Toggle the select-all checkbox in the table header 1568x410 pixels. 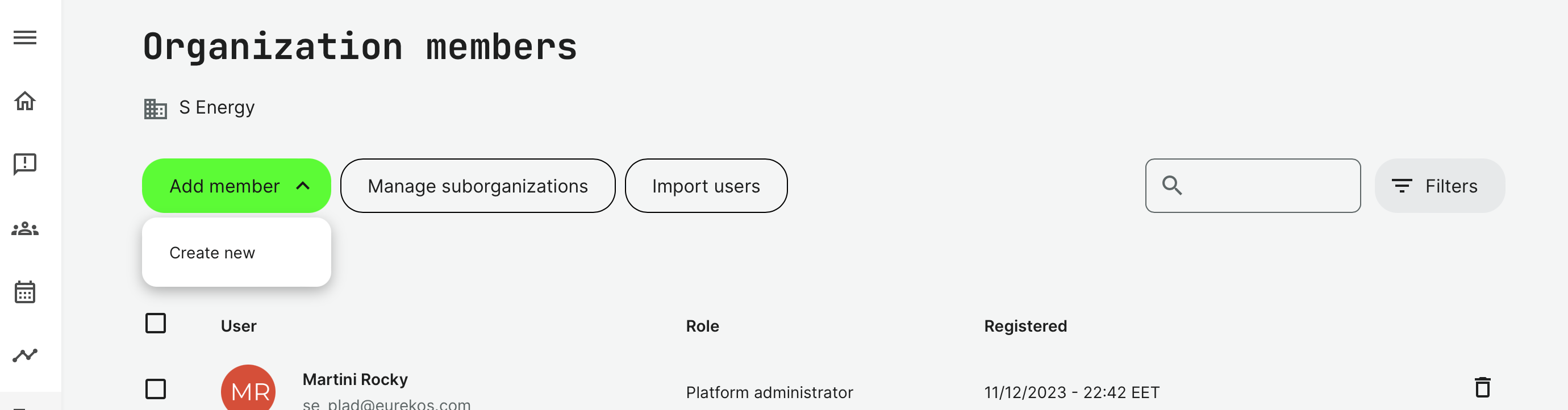[x=156, y=323]
